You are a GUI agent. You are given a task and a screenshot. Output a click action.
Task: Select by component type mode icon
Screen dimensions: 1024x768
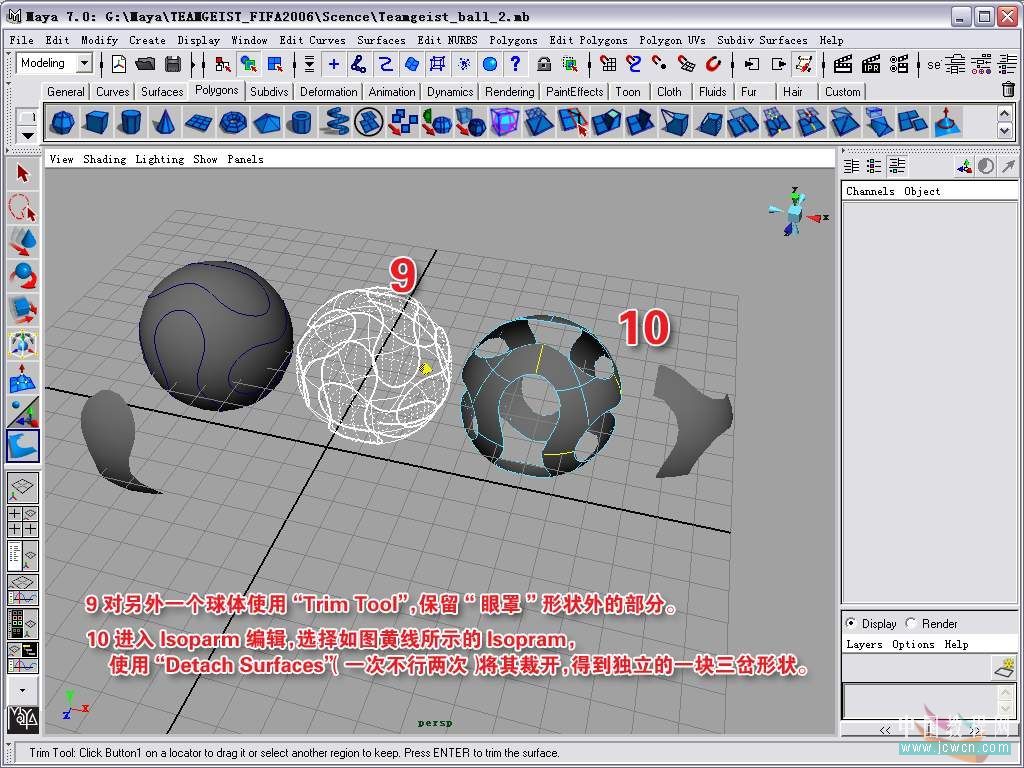coord(275,64)
